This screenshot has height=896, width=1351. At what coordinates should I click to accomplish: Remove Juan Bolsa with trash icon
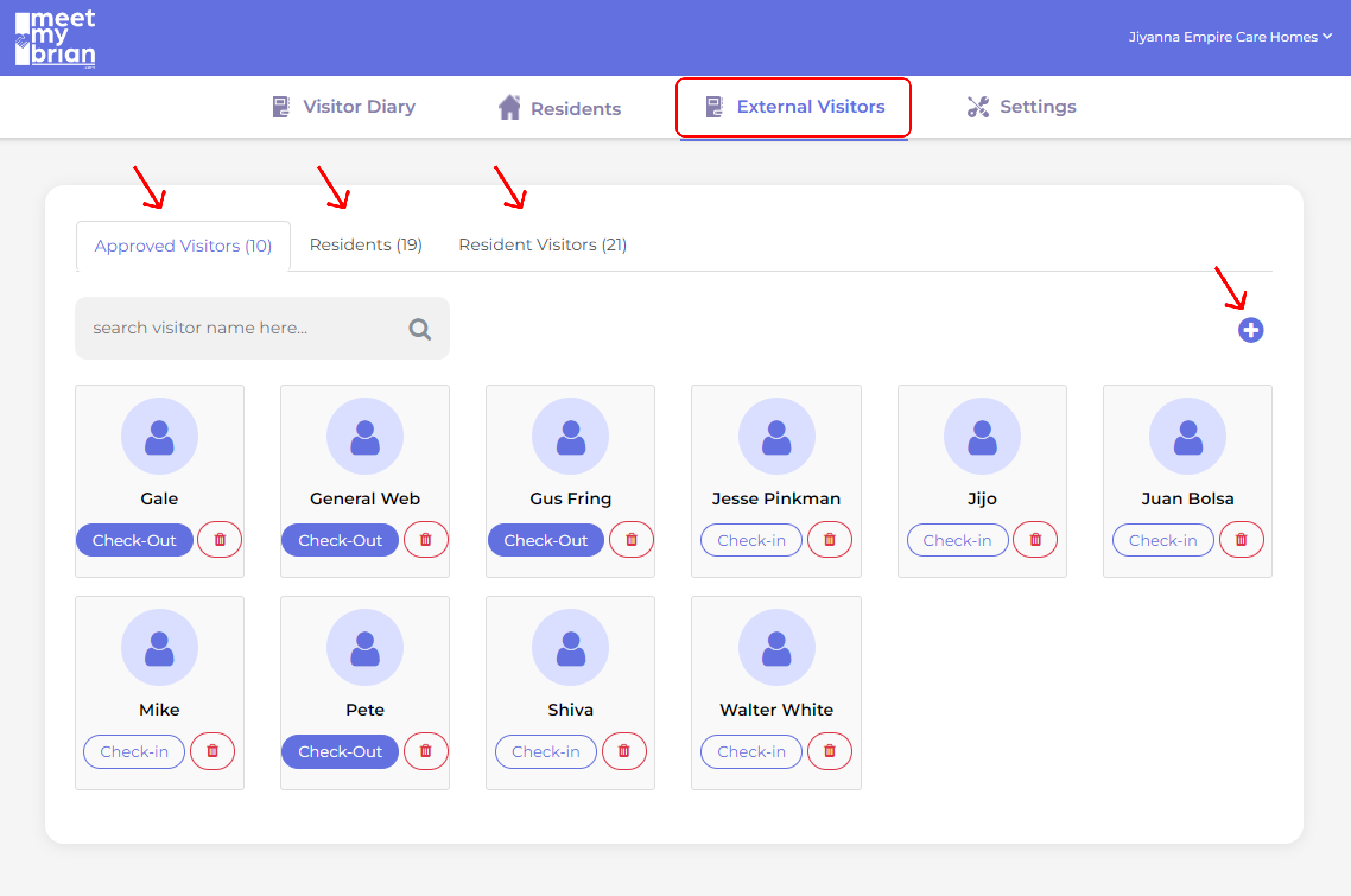1241,539
